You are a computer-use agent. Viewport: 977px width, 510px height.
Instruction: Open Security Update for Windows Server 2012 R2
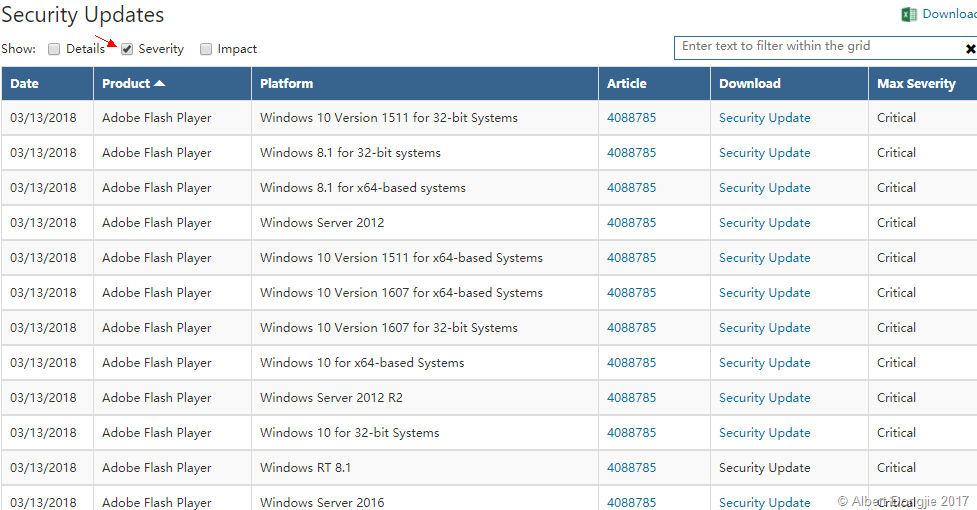click(764, 398)
